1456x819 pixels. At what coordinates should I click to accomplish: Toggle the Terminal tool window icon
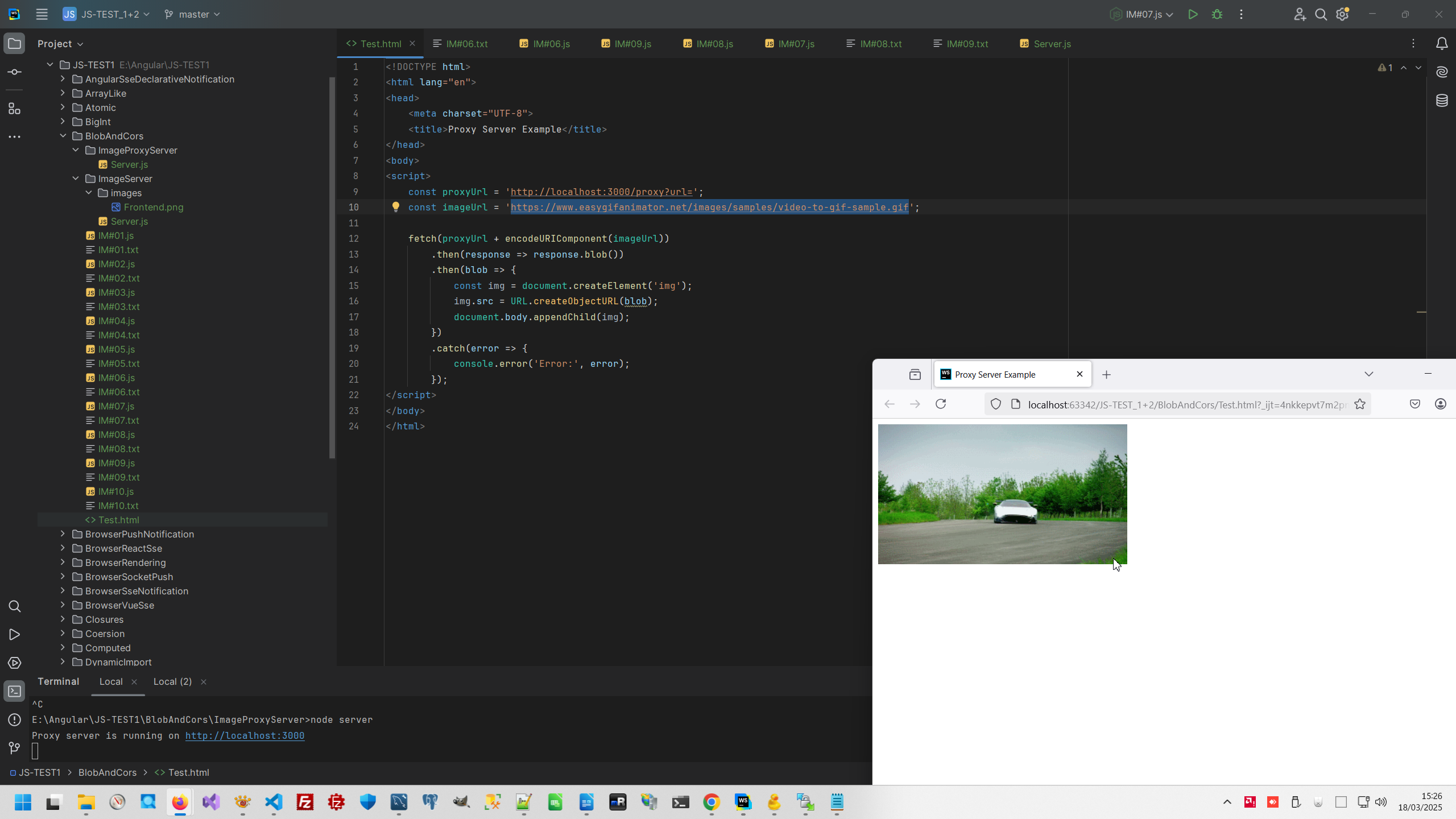click(x=15, y=691)
